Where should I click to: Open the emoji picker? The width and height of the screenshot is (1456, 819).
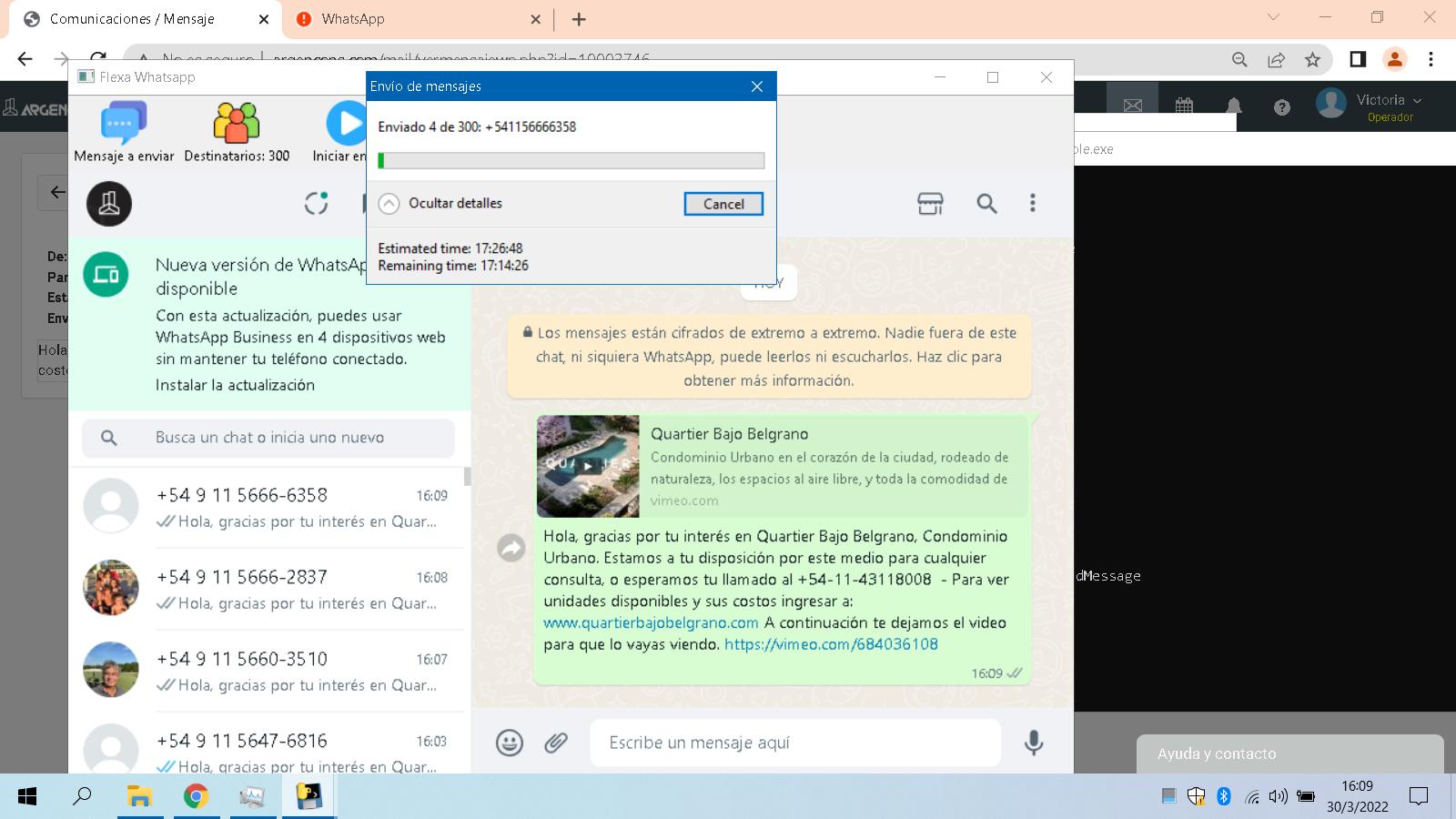pyautogui.click(x=510, y=743)
